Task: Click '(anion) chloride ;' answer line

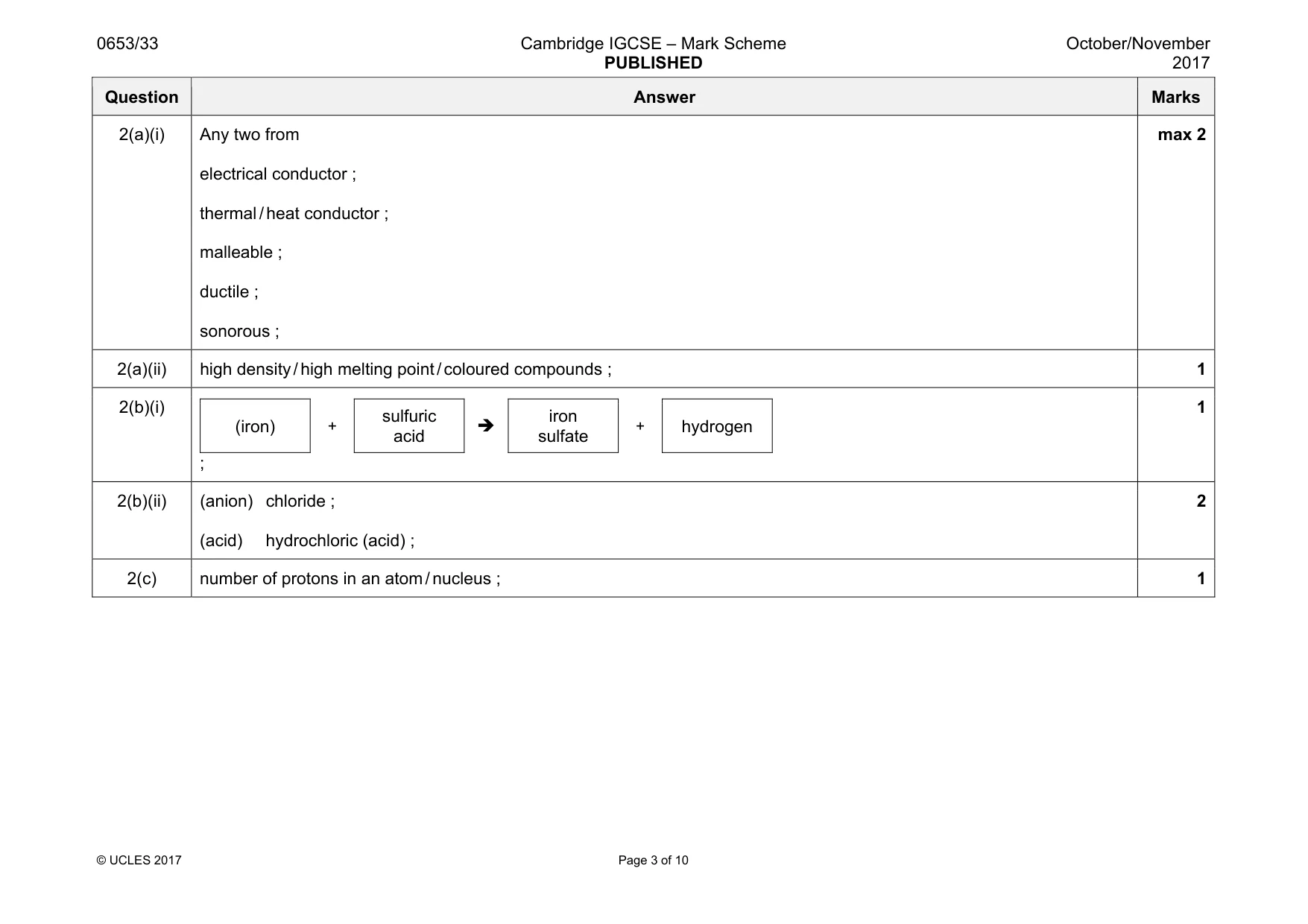Action: pyautogui.click(x=267, y=501)
